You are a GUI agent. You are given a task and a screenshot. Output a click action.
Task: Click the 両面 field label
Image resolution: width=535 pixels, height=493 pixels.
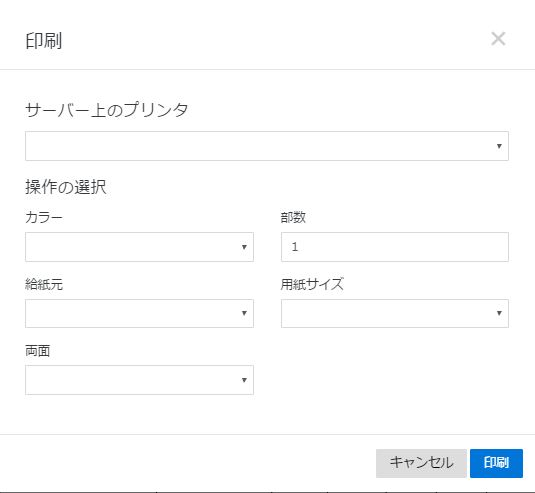(38, 351)
